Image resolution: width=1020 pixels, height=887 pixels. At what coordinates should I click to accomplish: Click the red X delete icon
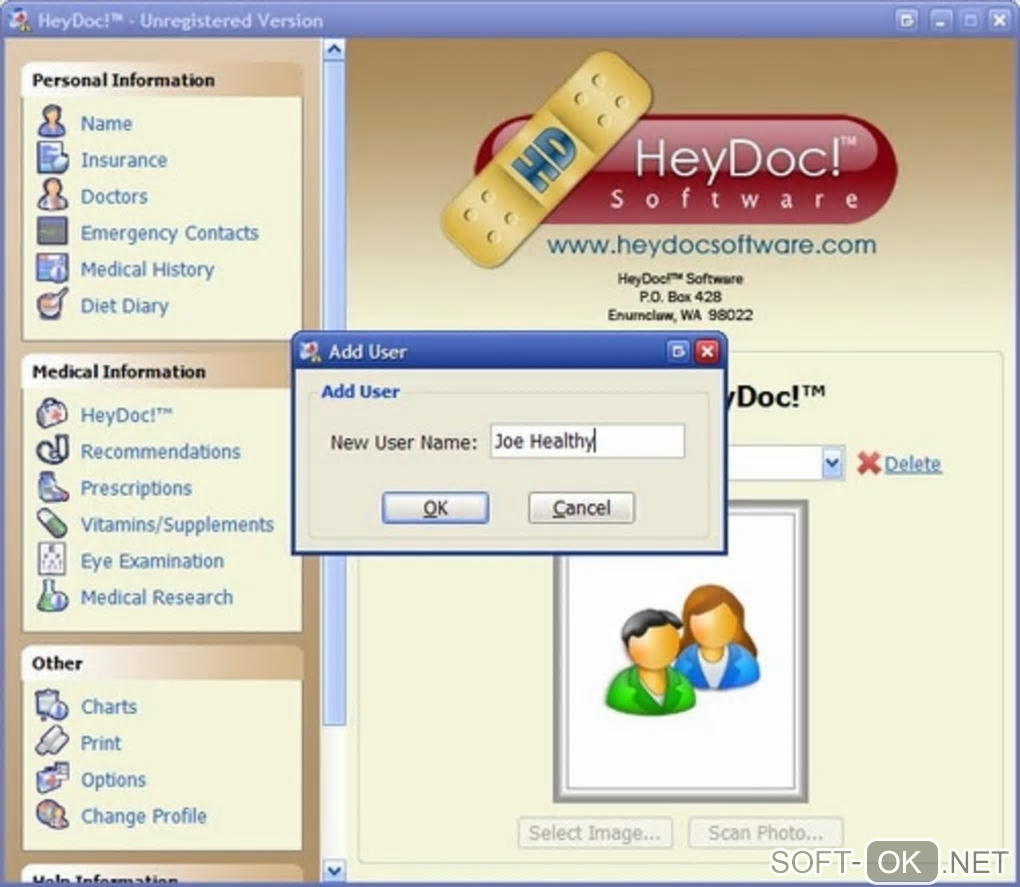(868, 463)
